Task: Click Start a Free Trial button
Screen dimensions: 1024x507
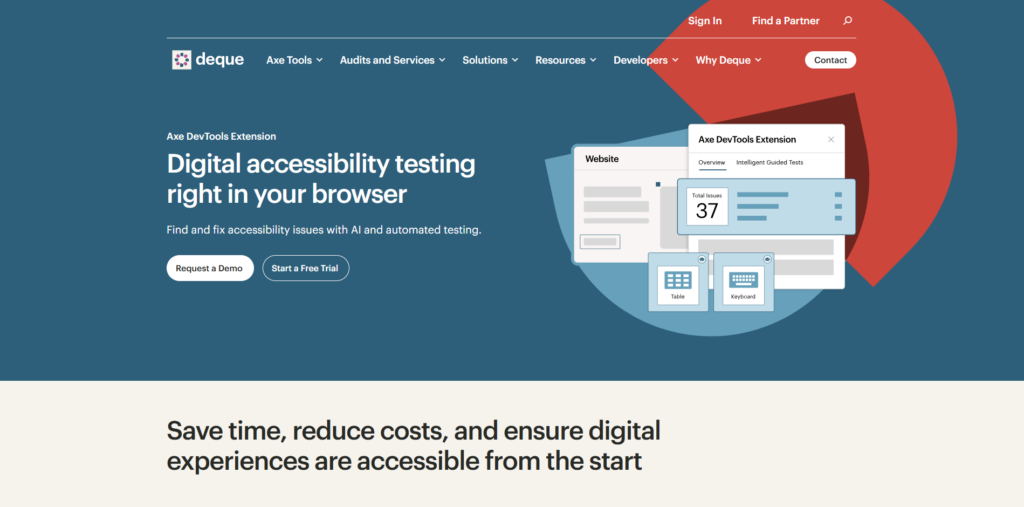Action: click(306, 268)
